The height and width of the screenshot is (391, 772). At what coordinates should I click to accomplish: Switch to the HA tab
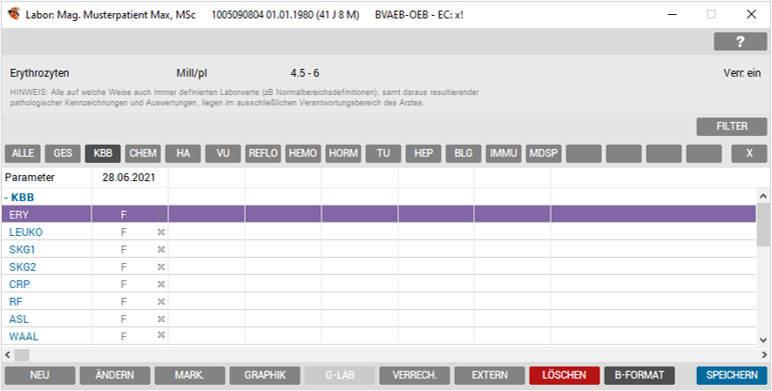[x=183, y=154]
